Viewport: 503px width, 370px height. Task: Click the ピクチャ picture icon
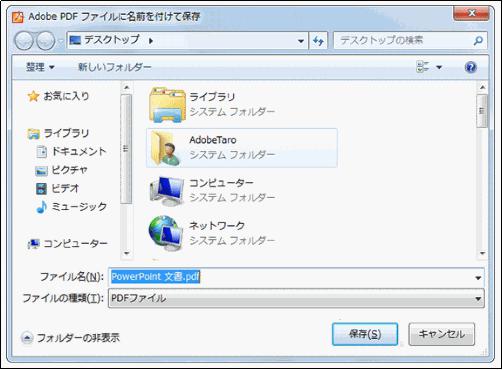tap(42, 171)
